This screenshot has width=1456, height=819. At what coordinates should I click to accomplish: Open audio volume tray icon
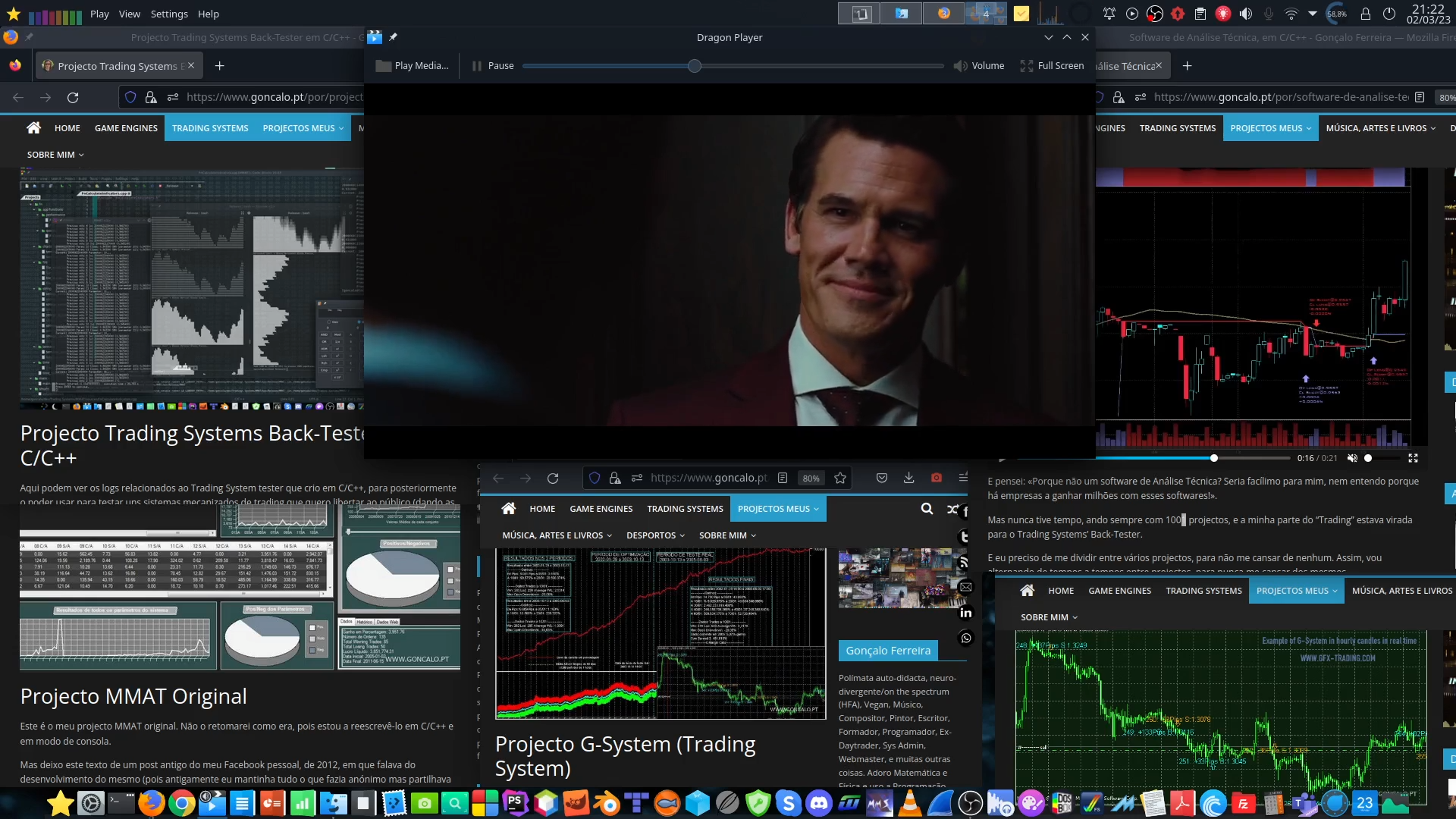[1246, 14]
